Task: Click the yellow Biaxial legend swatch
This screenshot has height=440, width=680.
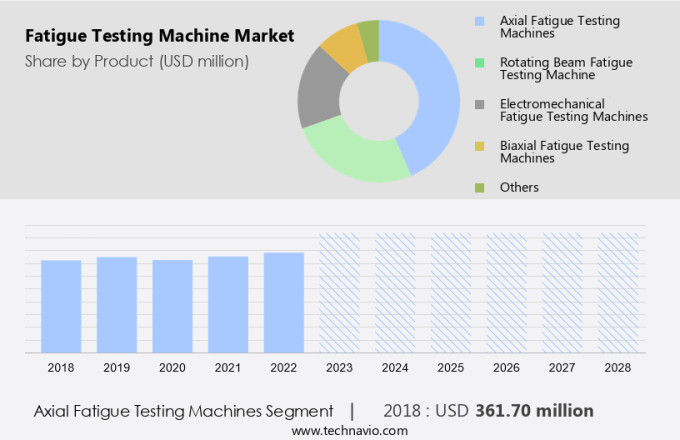Action: click(480, 146)
